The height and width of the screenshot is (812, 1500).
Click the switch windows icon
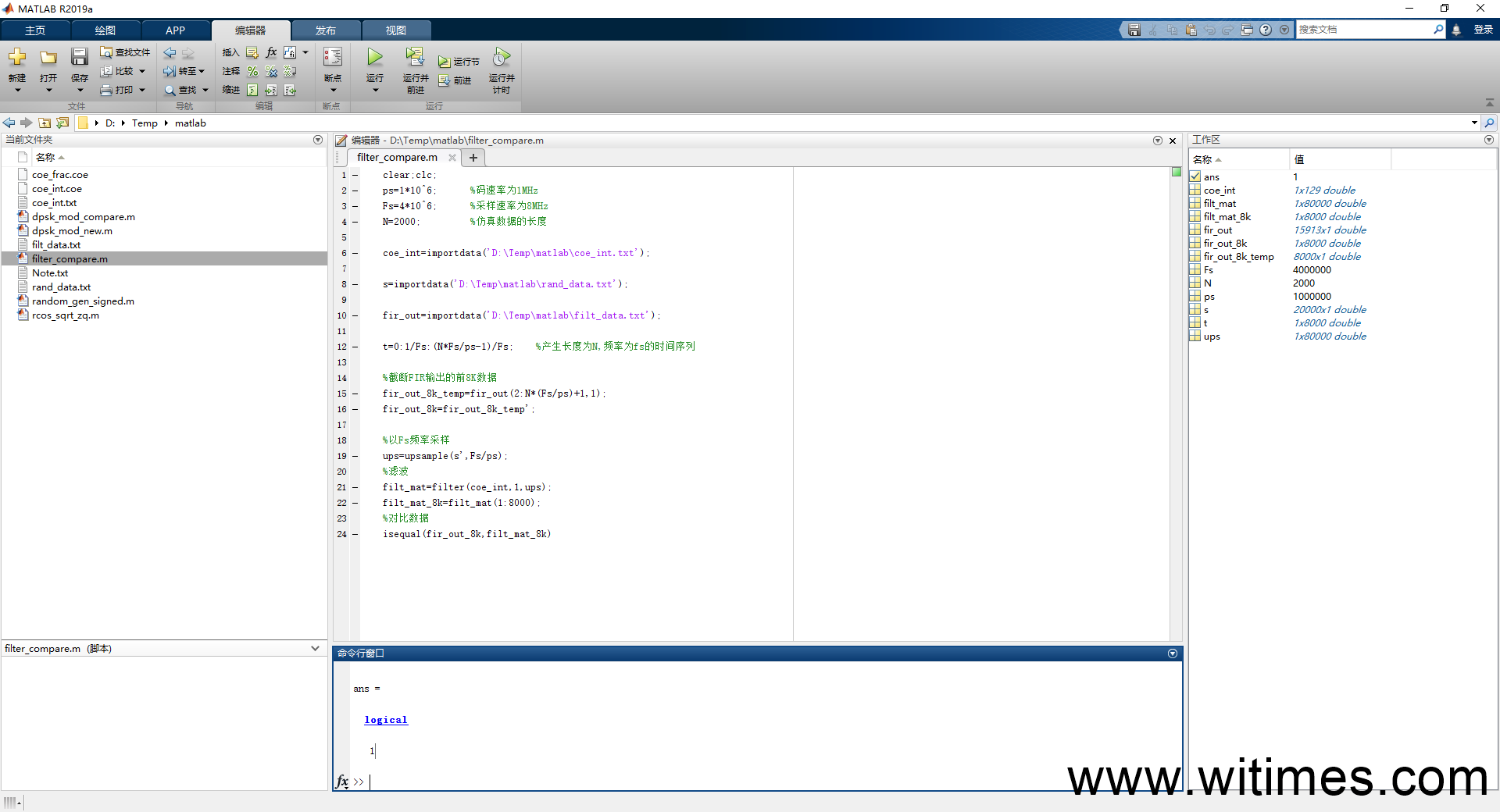coord(1247,30)
